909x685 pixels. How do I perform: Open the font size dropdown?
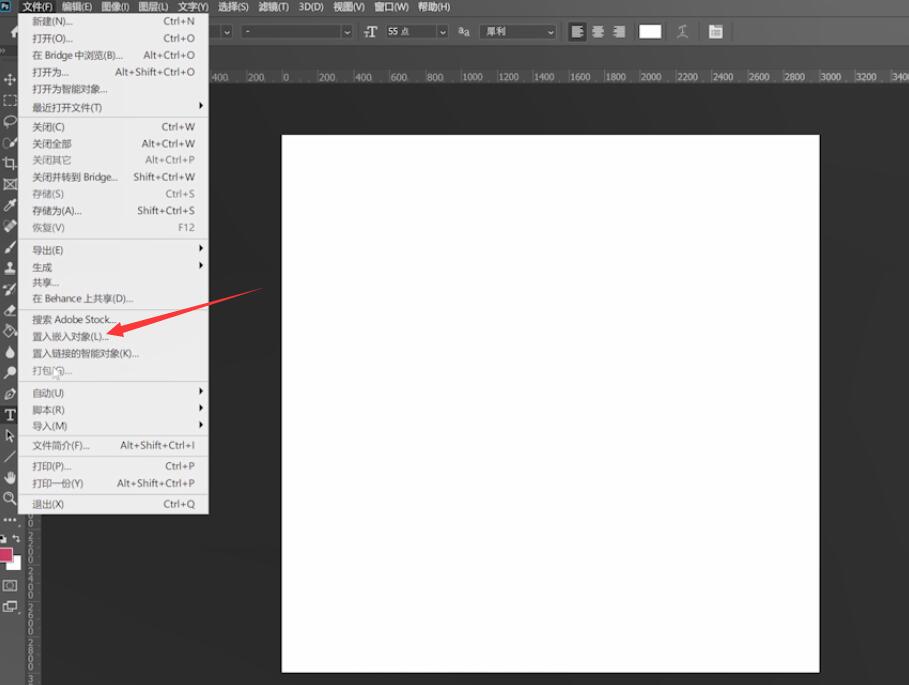pos(443,32)
